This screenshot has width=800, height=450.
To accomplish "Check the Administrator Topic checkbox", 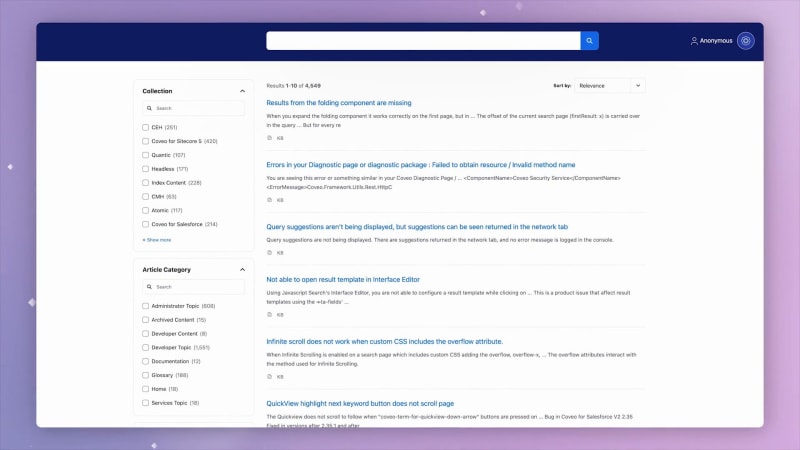I will (145, 306).
